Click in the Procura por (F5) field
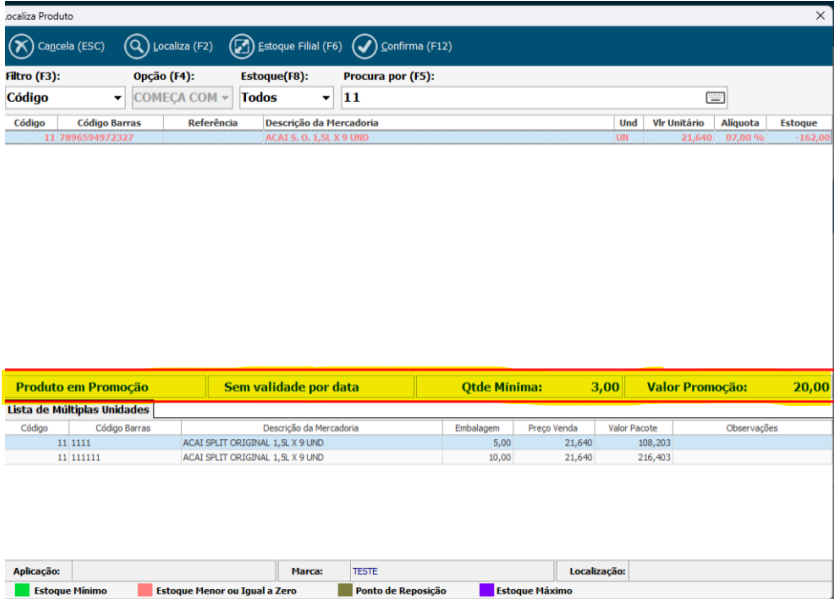The width and height of the screenshot is (834, 599). [520, 98]
